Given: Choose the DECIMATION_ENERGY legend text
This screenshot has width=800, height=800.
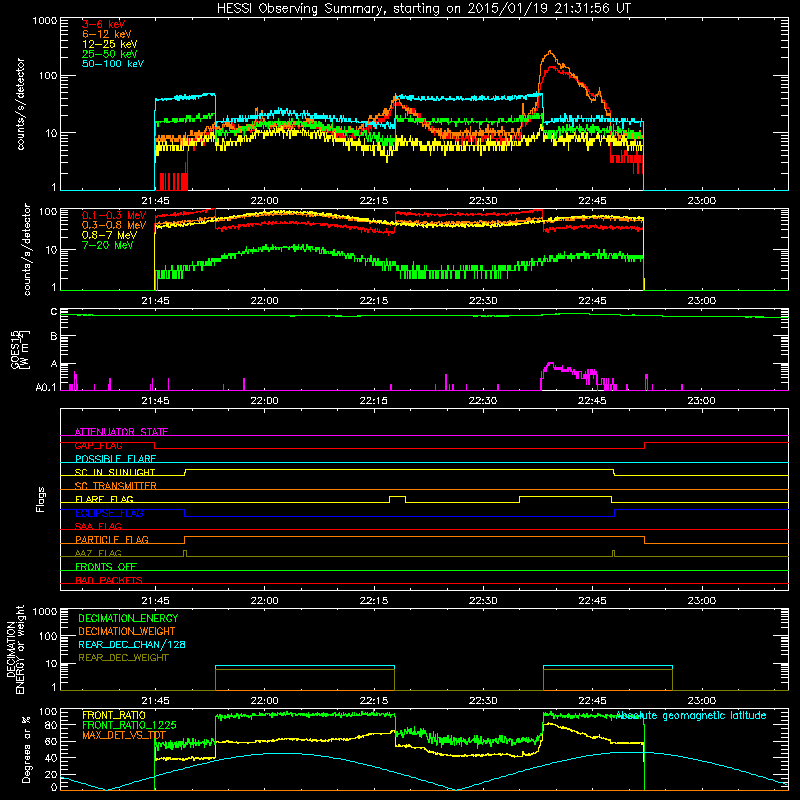Looking at the screenshot, I should click(x=128, y=618).
